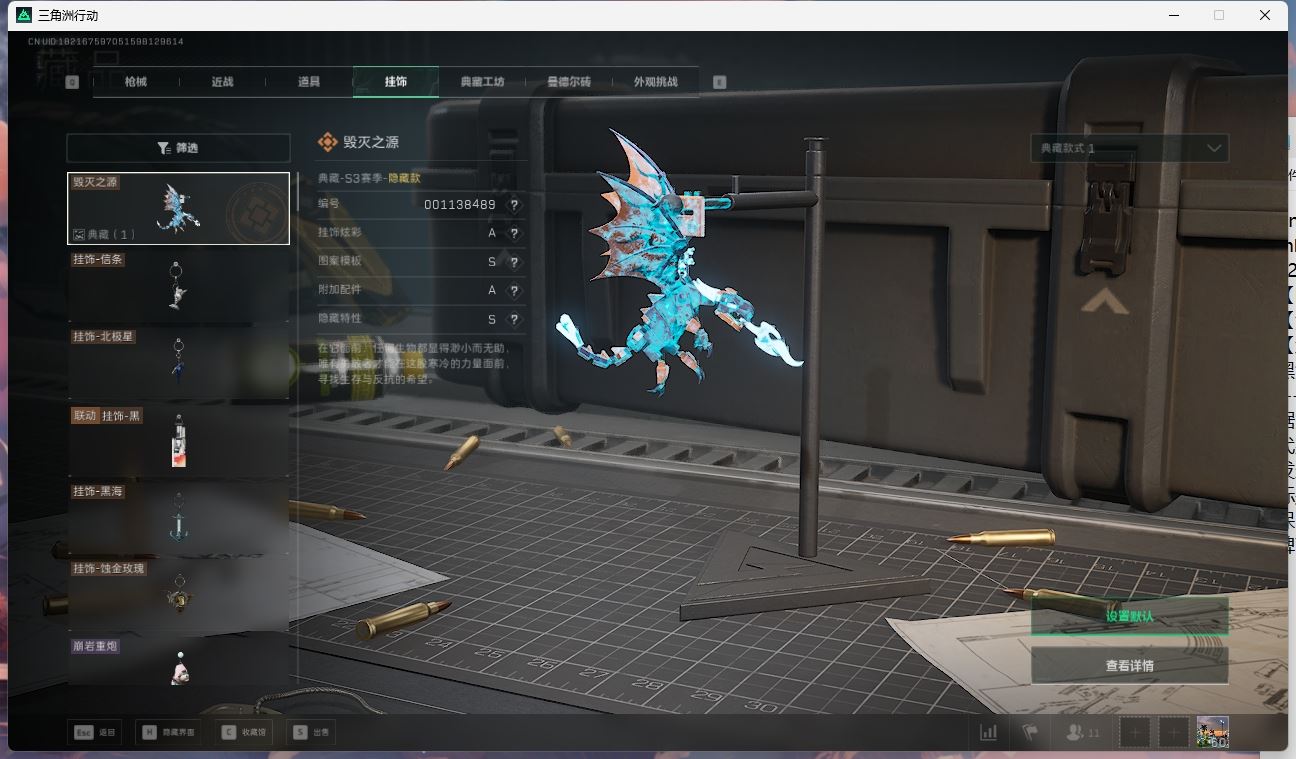Image resolution: width=1296 pixels, height=759 pixels.
Task: Select the 挂饰-北极星 charm thumbnail
Action: (x=178, y=362)
